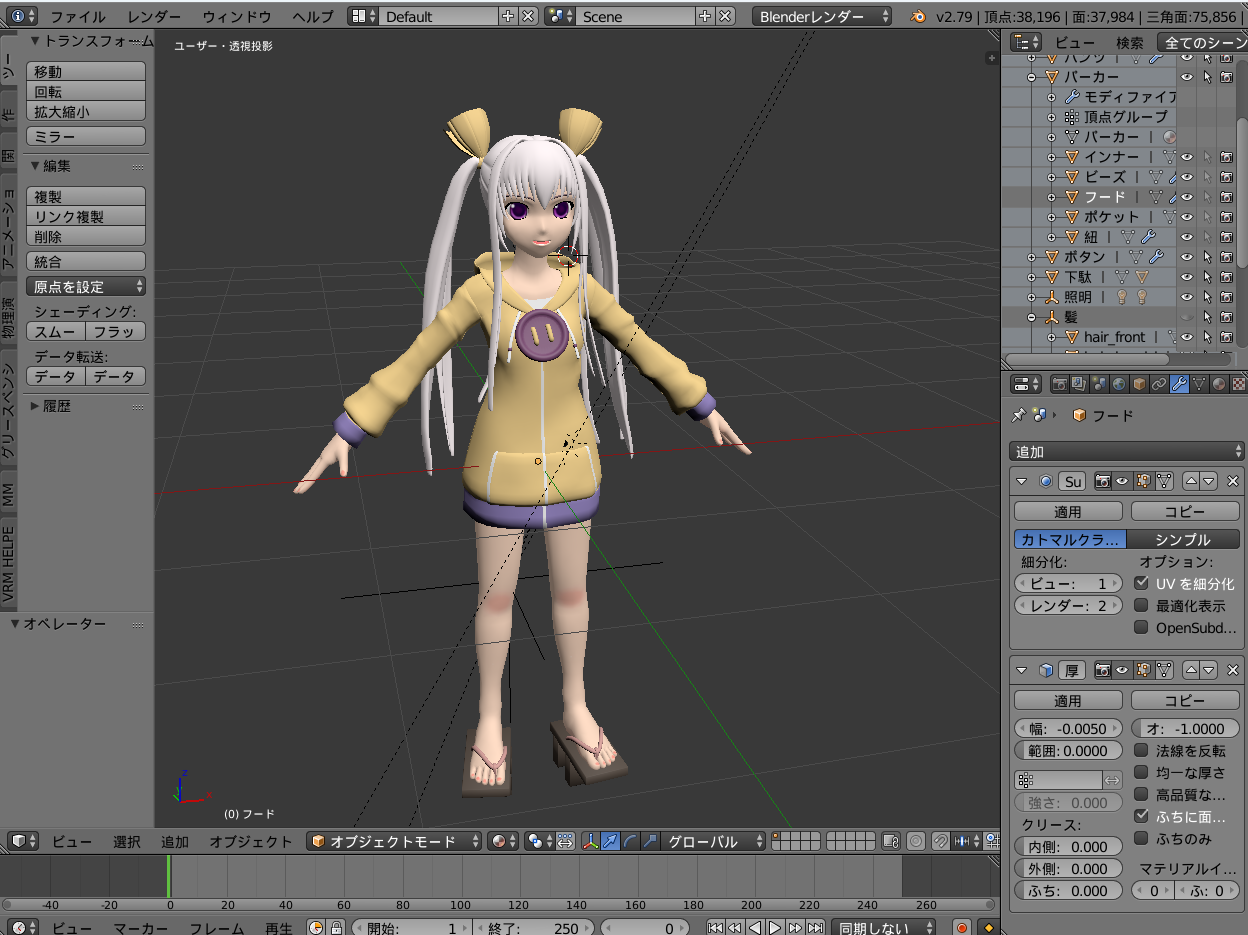
Task: Click the jump-to-start playback icon
Action: click(x=715, y=928)
